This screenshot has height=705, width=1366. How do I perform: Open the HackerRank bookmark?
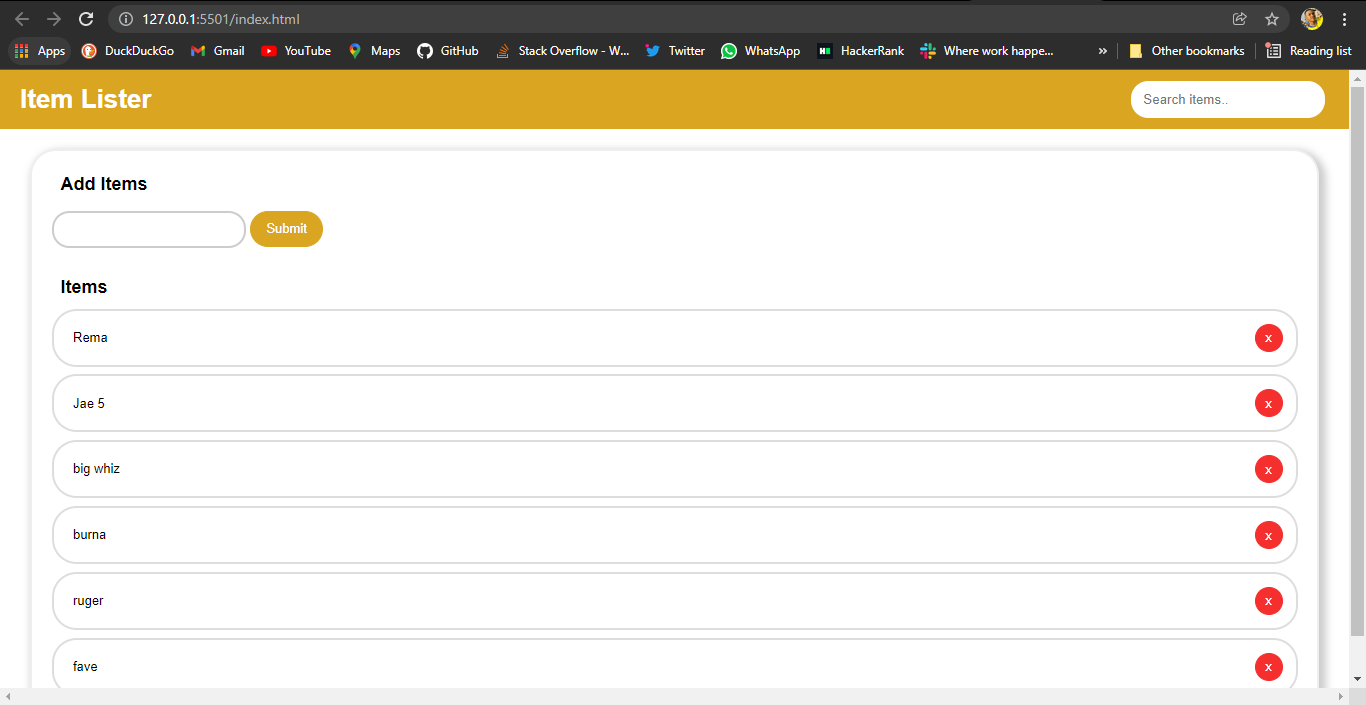coord(861,51)
